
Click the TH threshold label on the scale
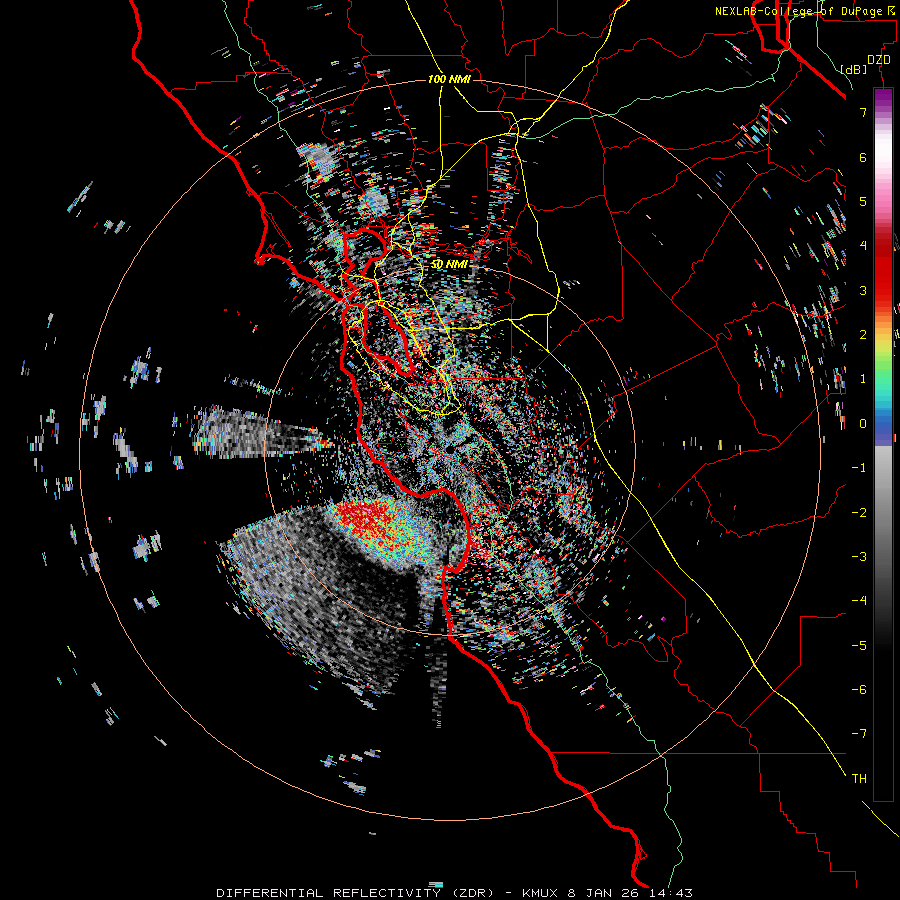(859, 779)
